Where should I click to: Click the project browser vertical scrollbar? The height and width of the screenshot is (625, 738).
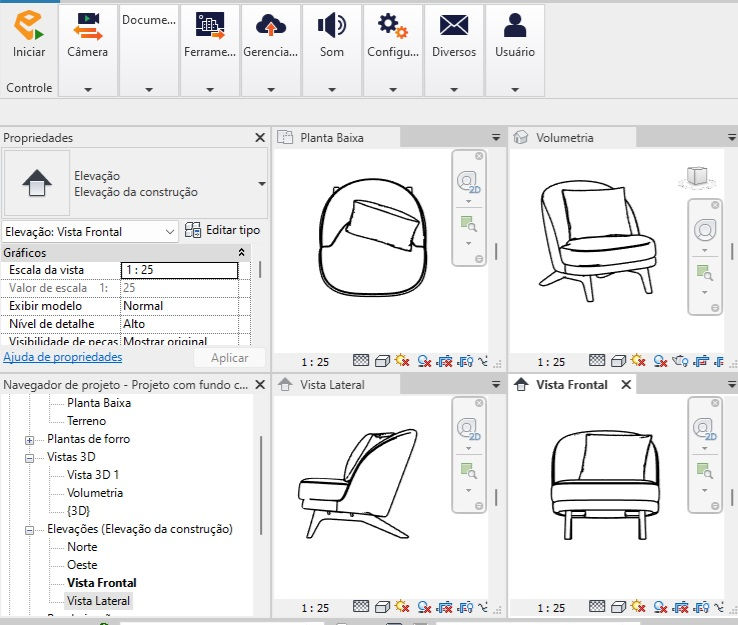coord(261,485)
